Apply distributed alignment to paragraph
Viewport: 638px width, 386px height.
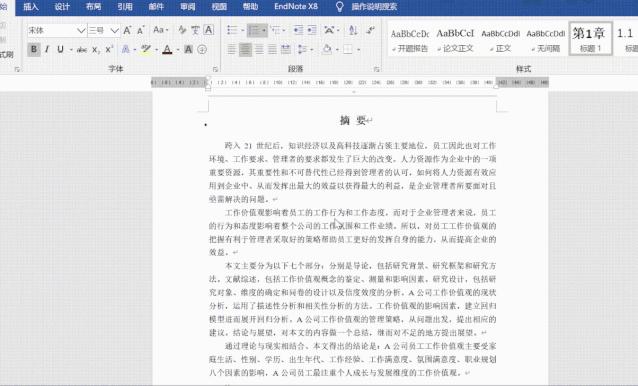click(286, 50)
